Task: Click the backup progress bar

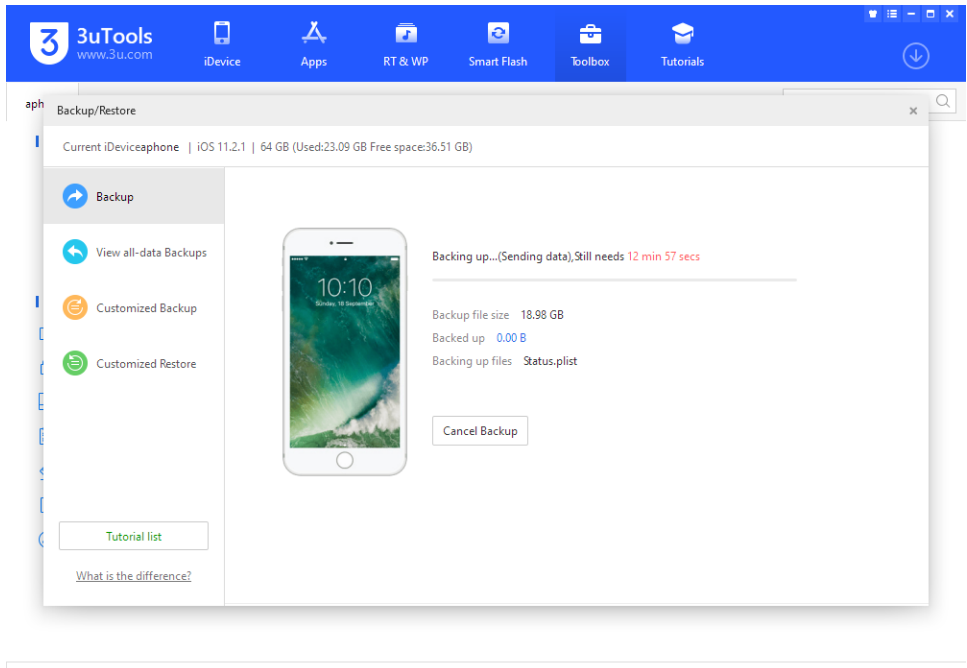Action: coord(613,279)
